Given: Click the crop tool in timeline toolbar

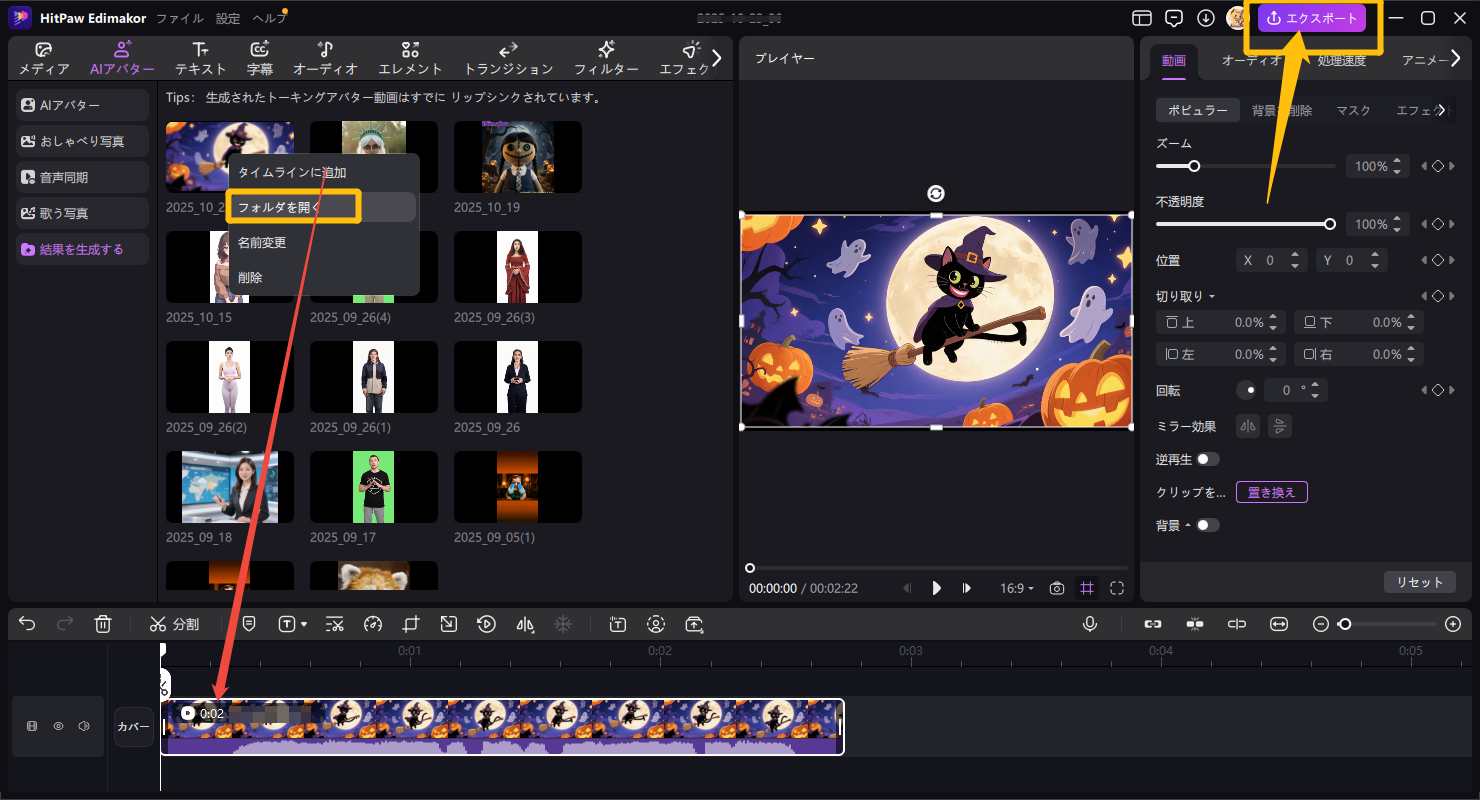Looking at the screenshot, I should tap(410, 624).
